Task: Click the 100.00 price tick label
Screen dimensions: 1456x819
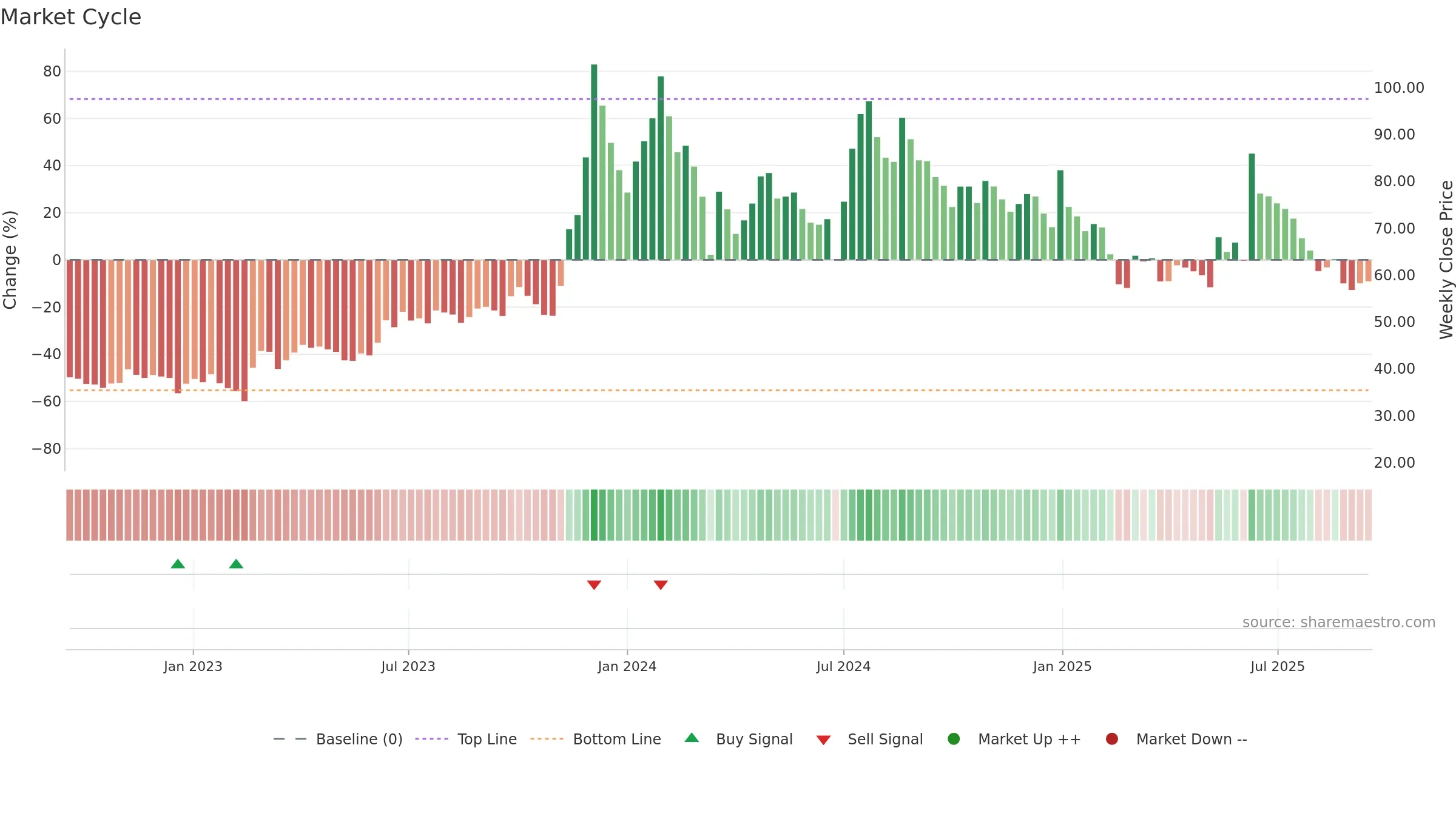Action: click(x=1399, y=87)
